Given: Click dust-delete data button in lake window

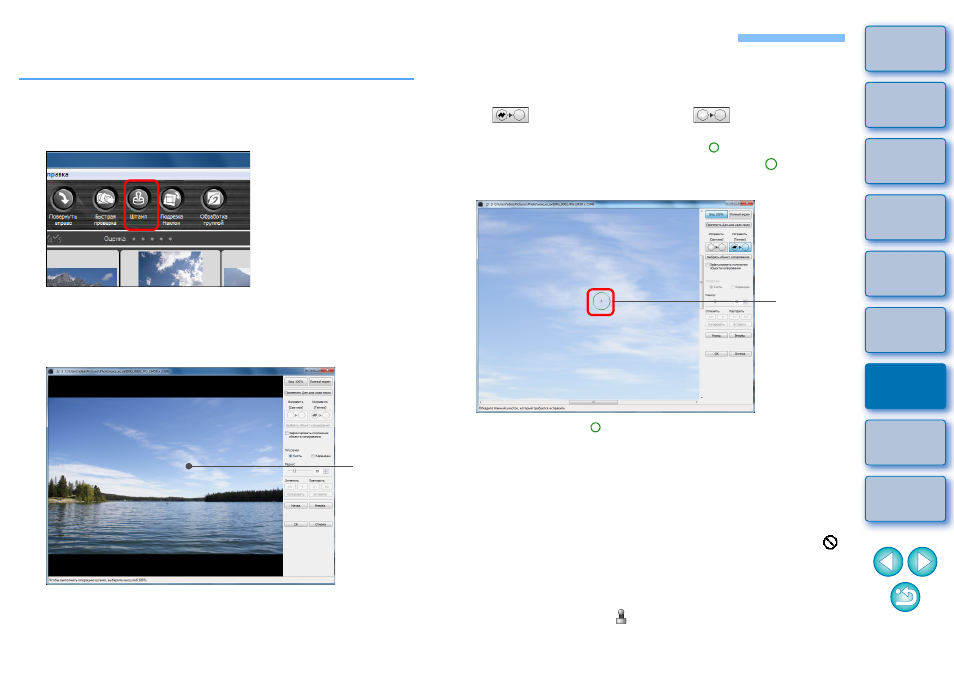Looking at the screenshot, I should [x=308, y=393].
